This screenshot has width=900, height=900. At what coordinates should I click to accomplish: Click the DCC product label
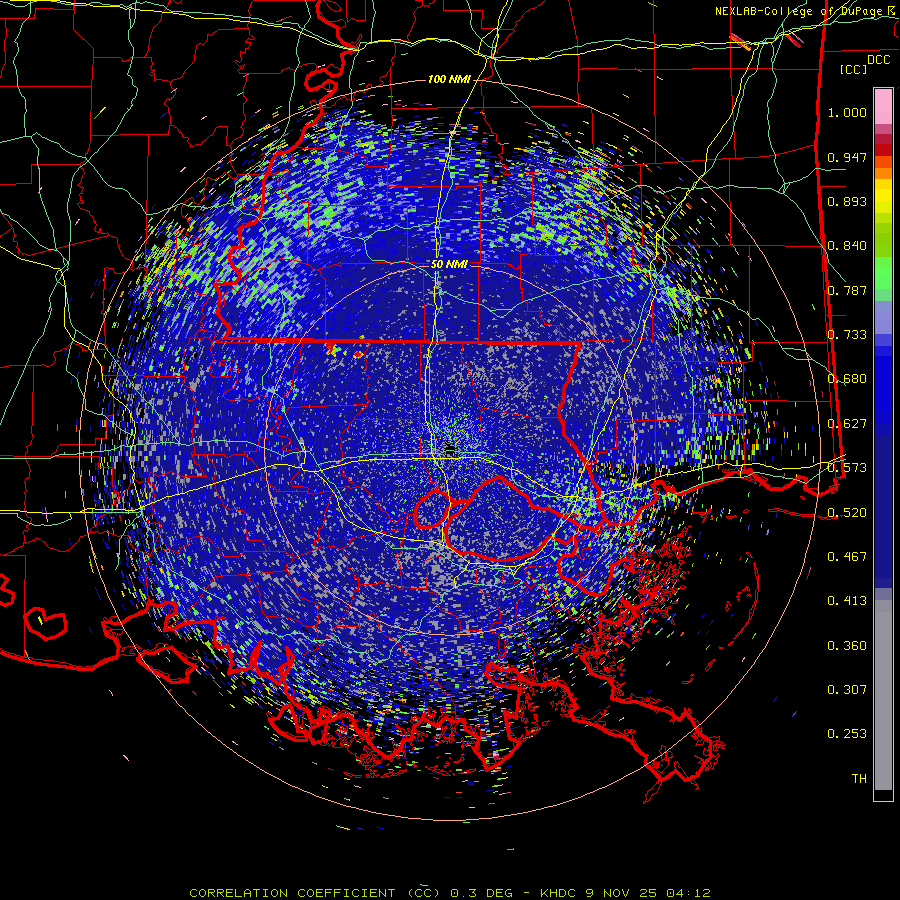pos(878,60)
